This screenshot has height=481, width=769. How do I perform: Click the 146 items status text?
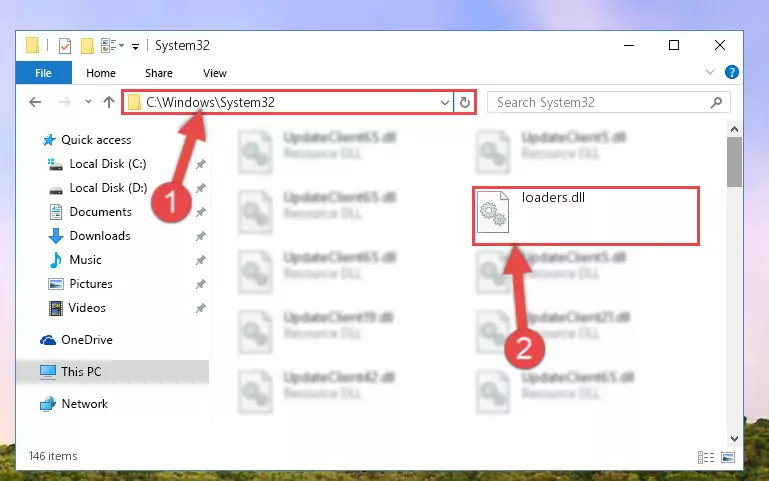tap(53, 456)
